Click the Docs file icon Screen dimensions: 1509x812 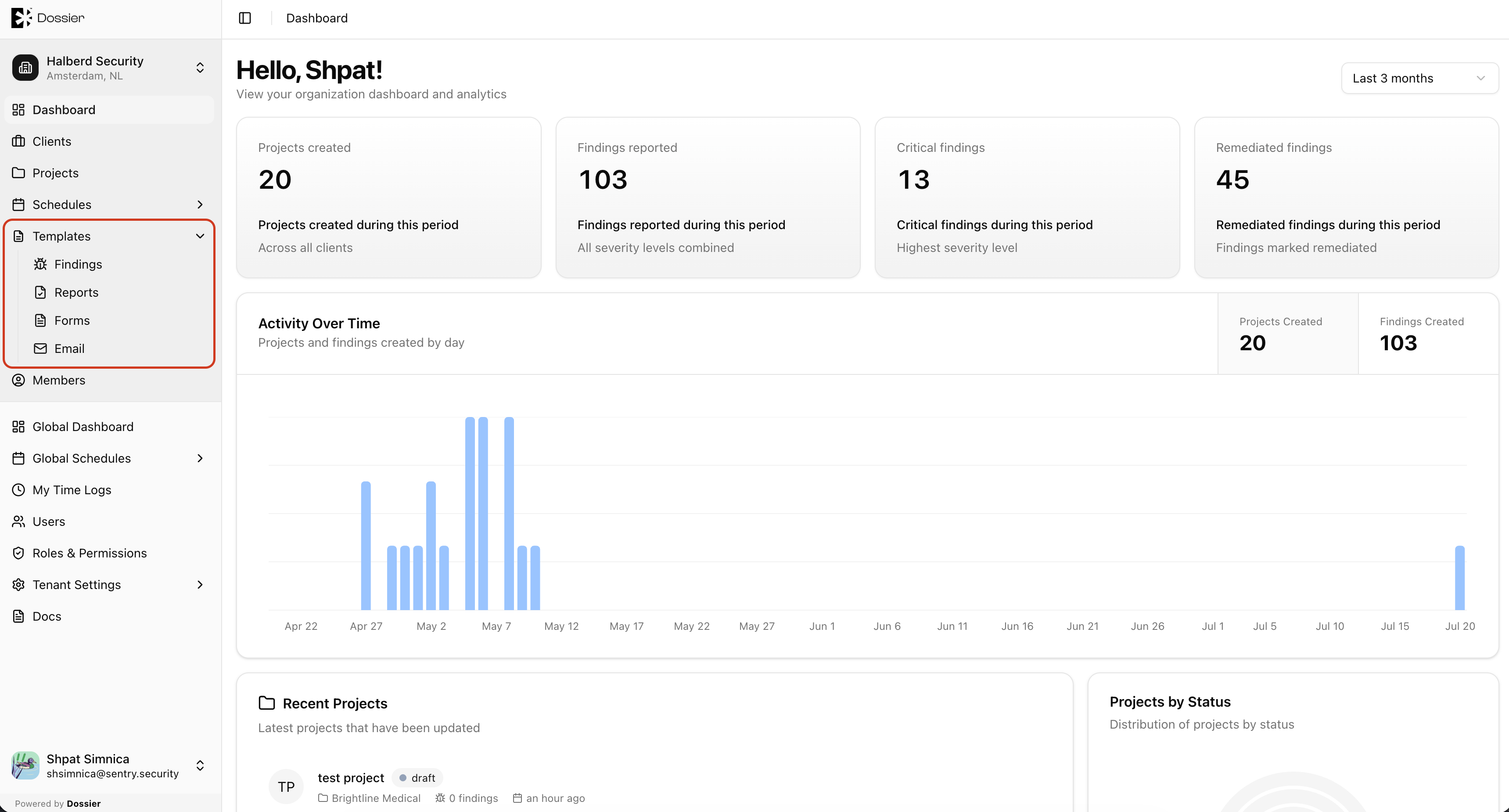(19, 617)
